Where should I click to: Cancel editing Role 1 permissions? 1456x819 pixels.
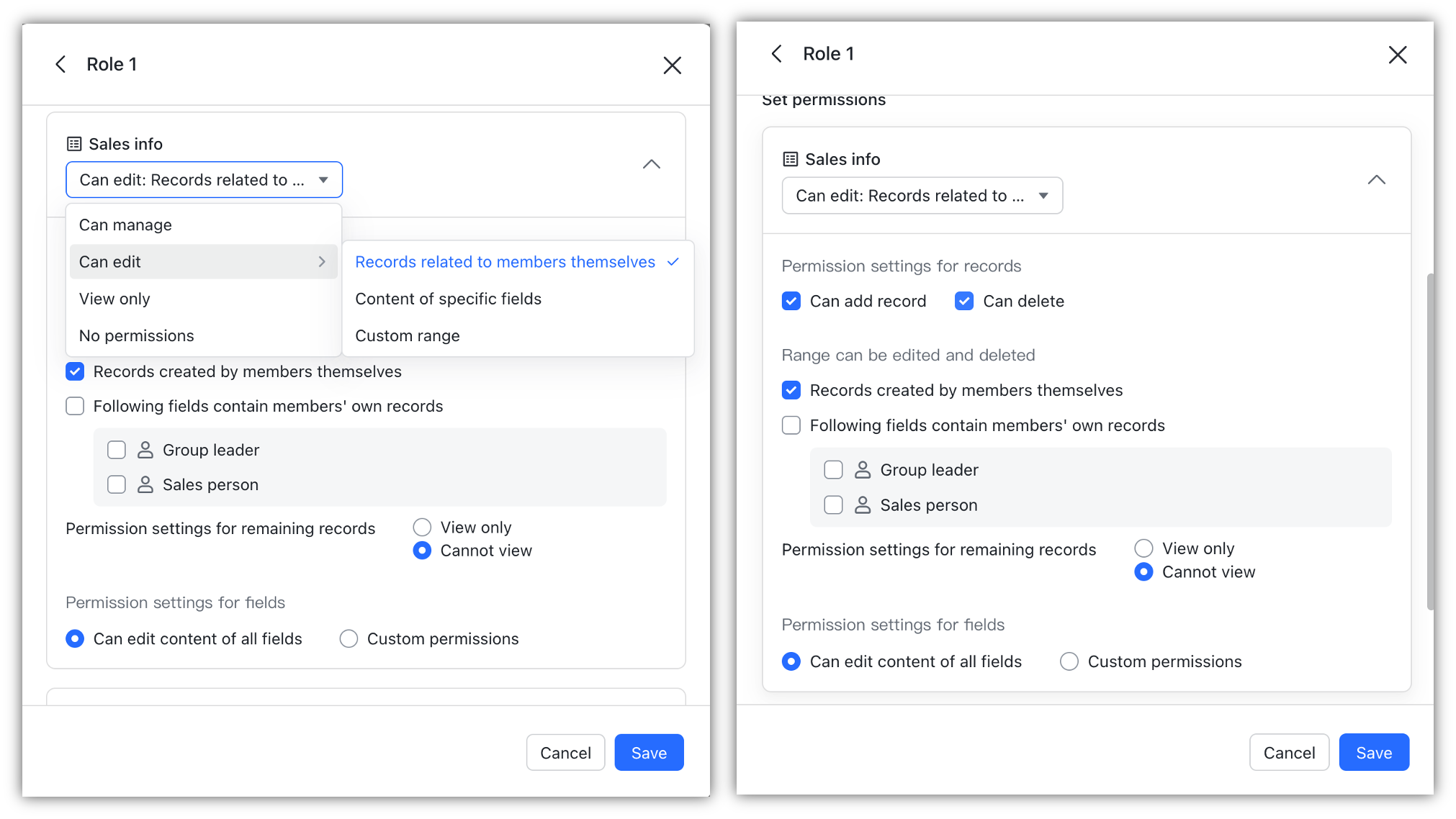pyautogui.click(x=565, y=752)
